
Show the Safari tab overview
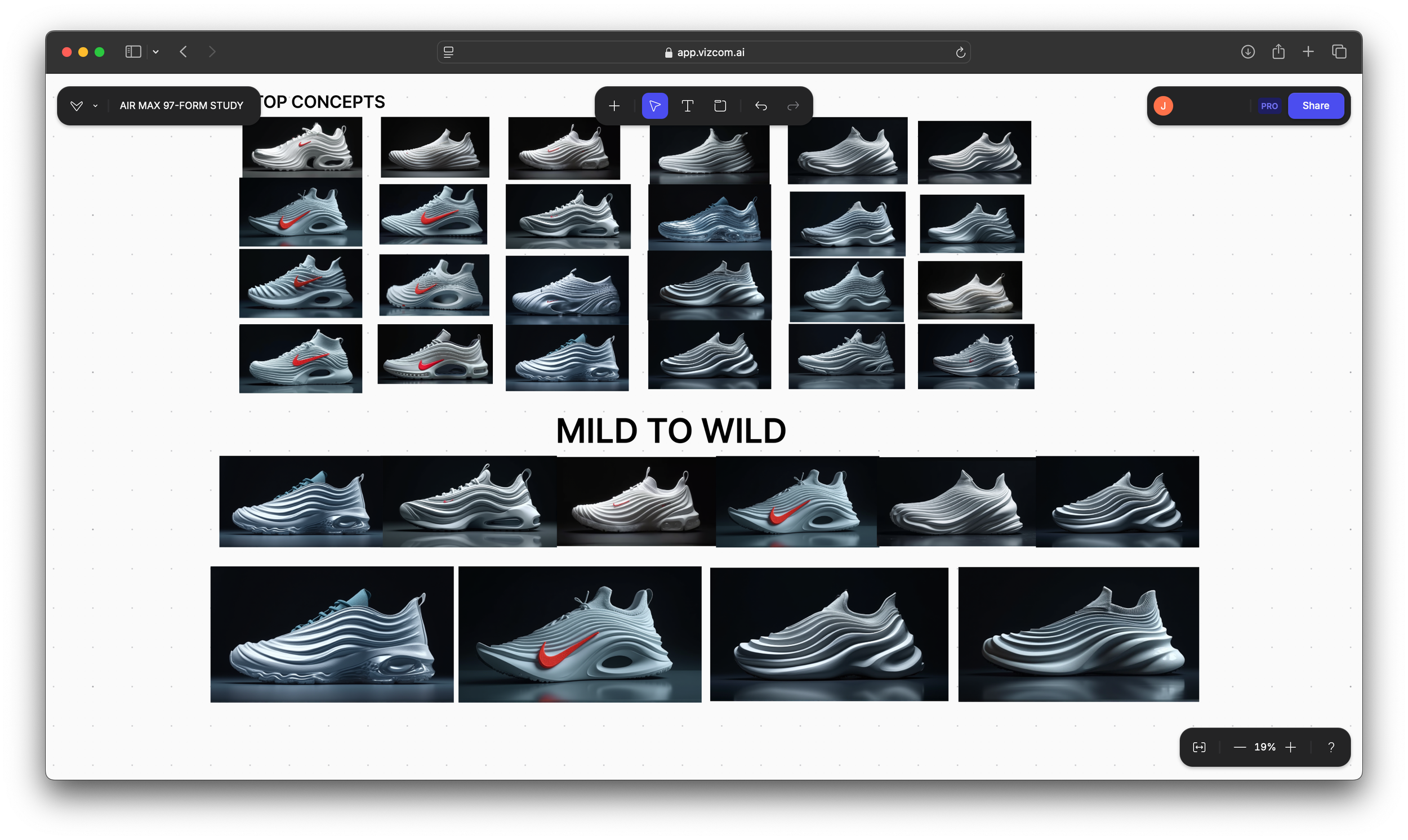(x=1338, y=52)
